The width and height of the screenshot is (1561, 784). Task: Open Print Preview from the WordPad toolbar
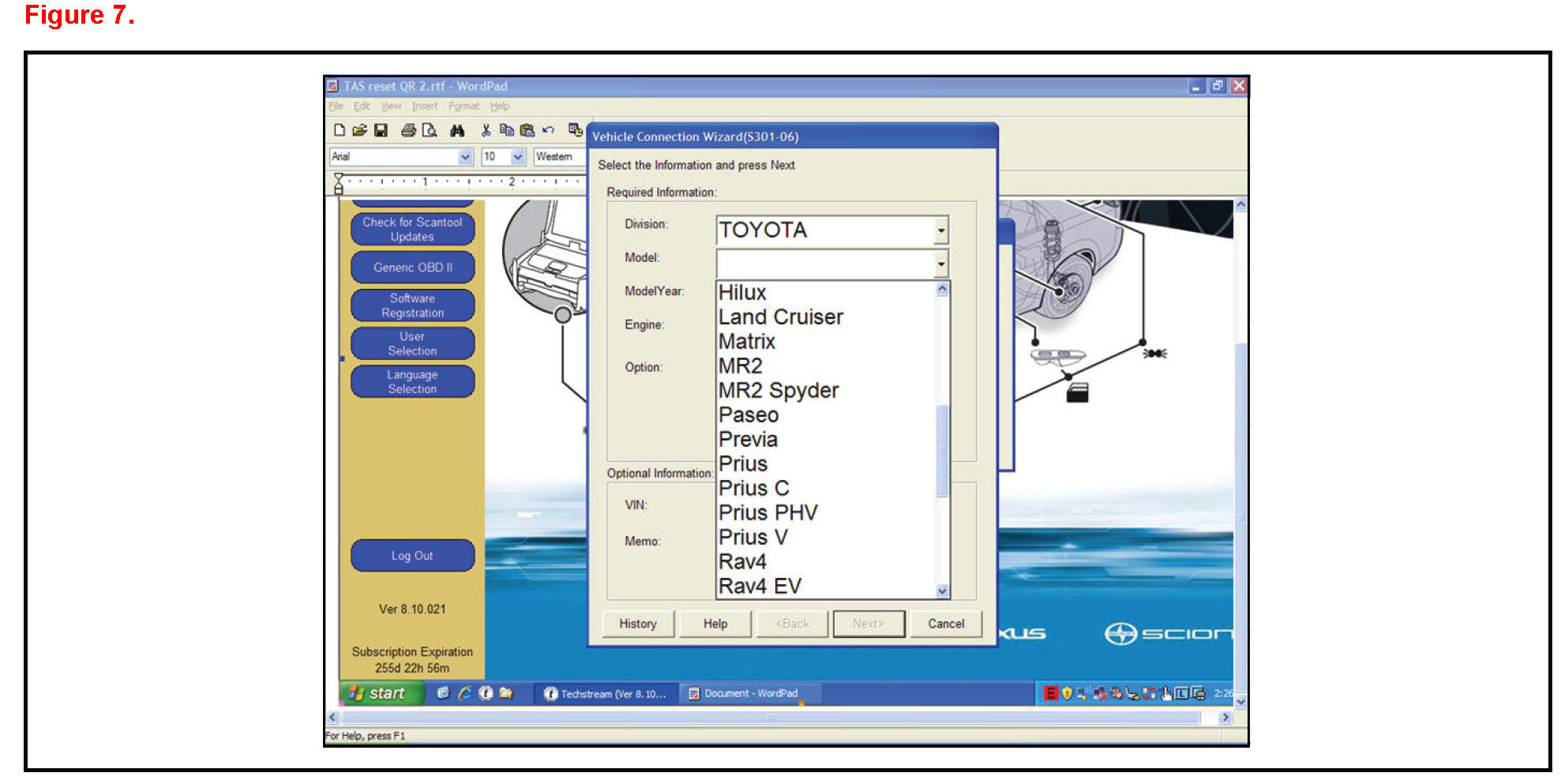[x=430, y=130]
